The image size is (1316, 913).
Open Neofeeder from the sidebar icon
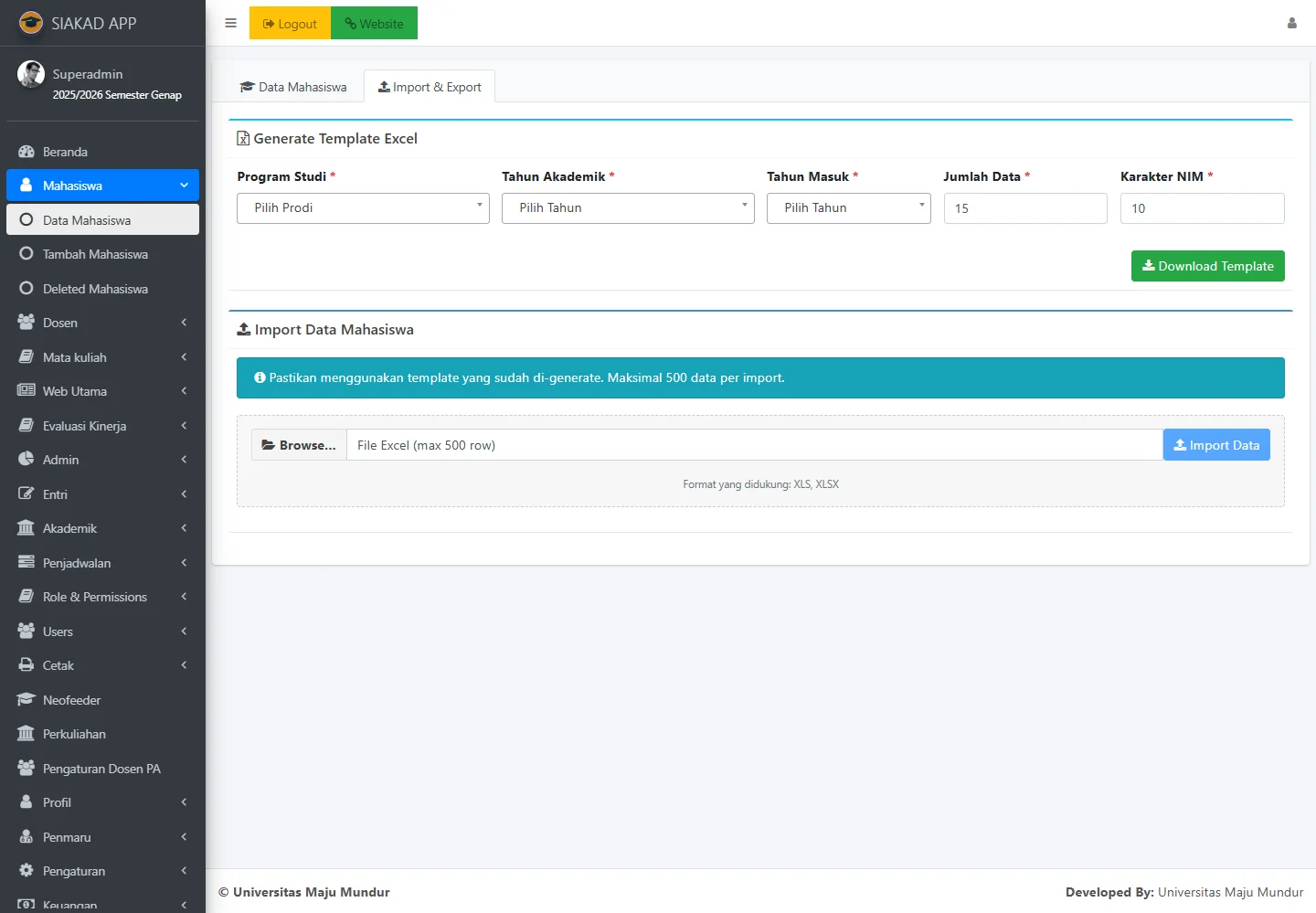[27, 700]
